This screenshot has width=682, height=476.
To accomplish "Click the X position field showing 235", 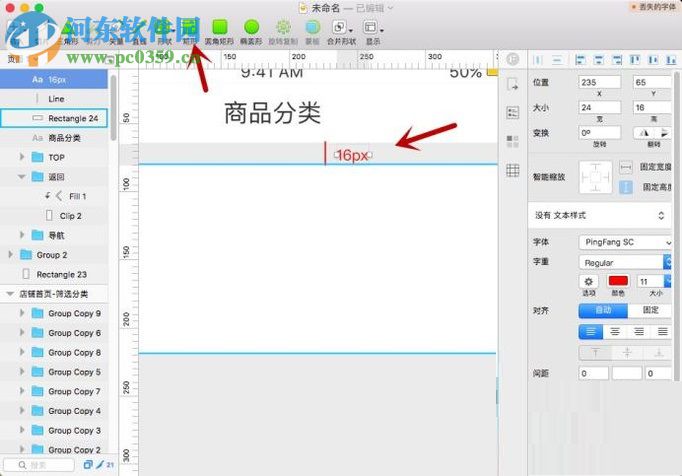I will [599, 82].
